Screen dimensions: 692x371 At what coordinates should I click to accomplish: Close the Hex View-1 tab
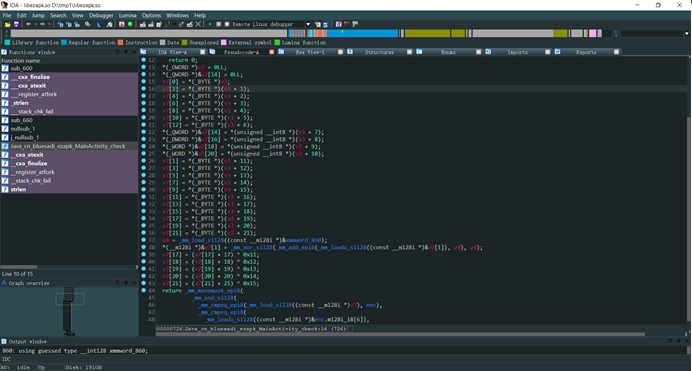click(340, 52)
